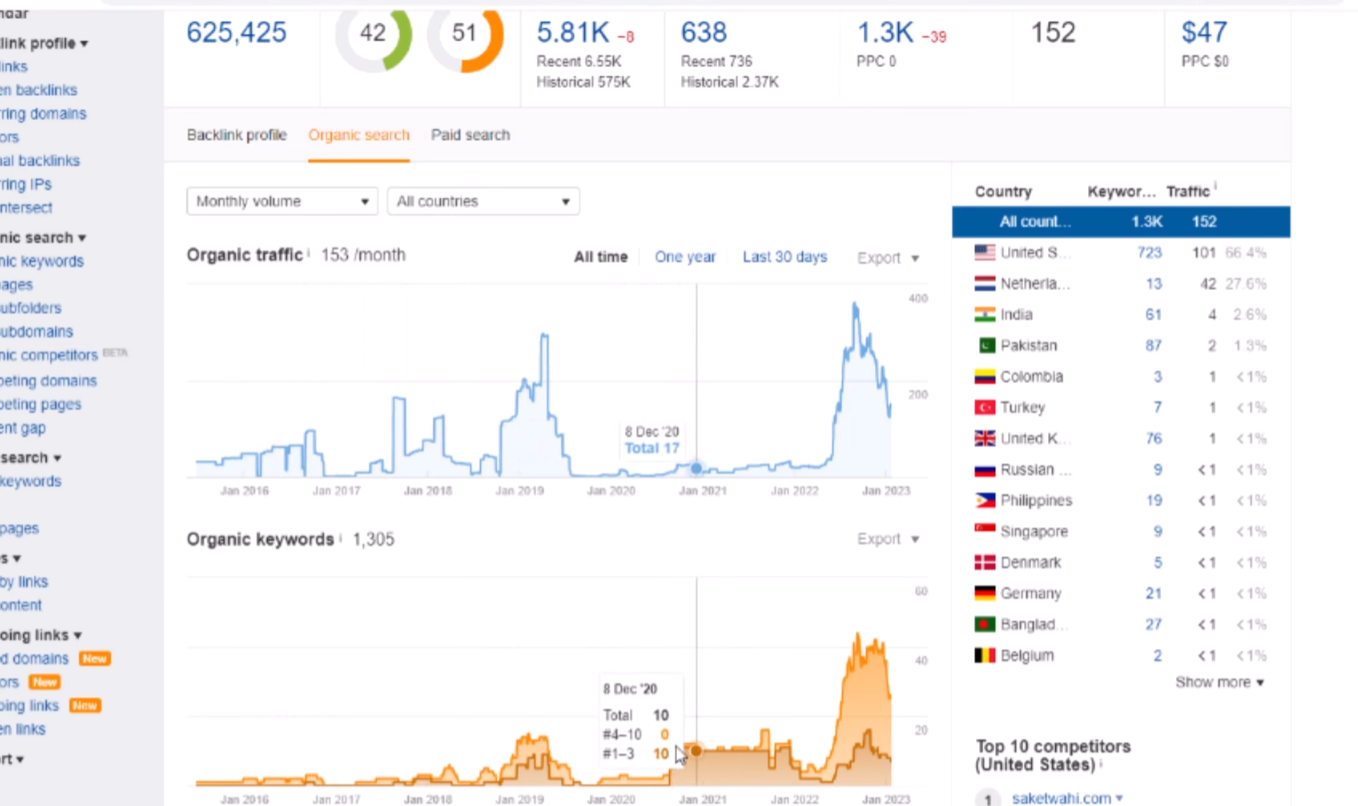This screenshot has width=1358, height=806.
Task: Switch to the Paid search tab
Action: [471, 135]
